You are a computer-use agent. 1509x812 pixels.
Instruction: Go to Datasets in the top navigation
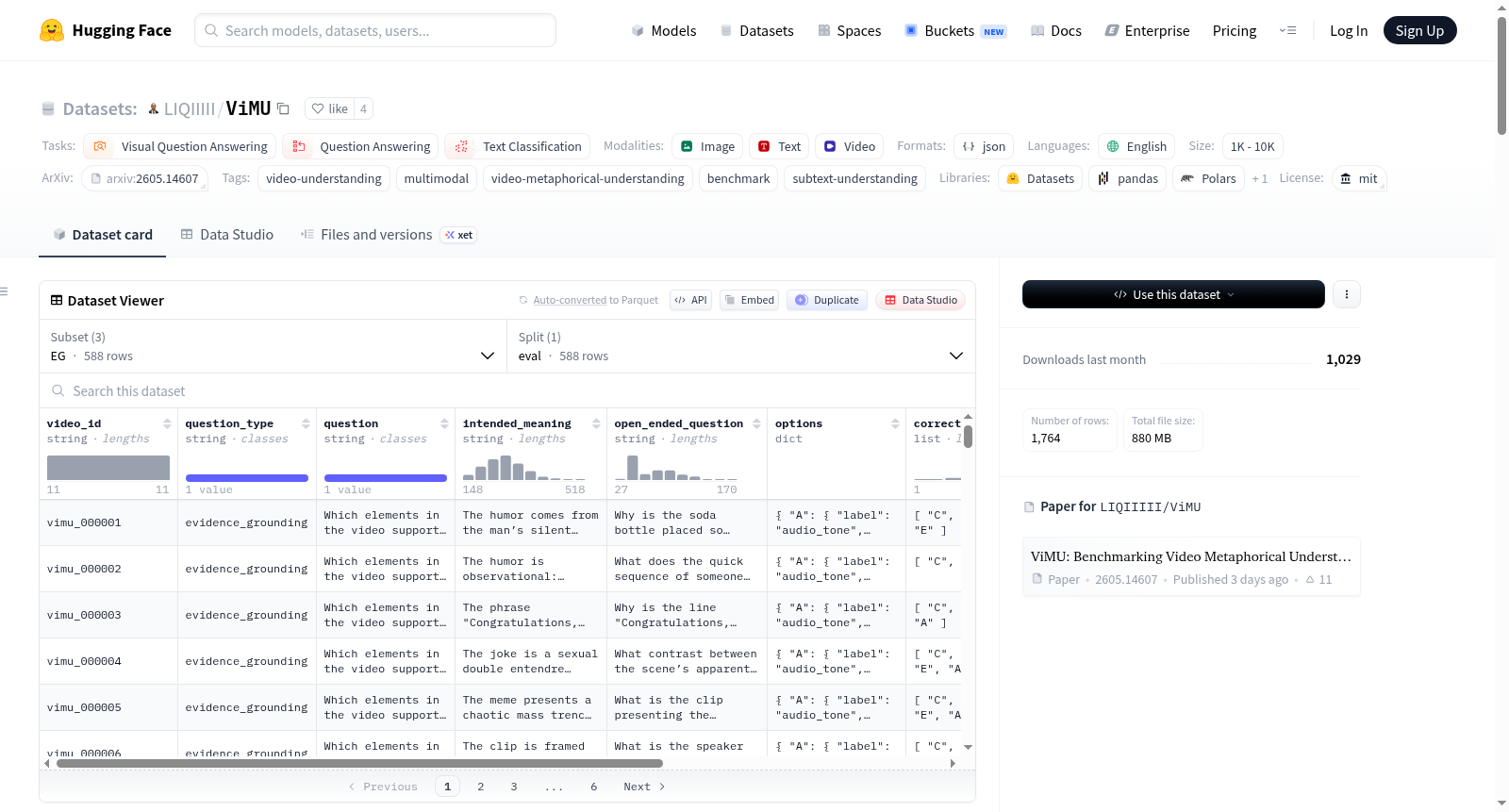pos(756,30)
